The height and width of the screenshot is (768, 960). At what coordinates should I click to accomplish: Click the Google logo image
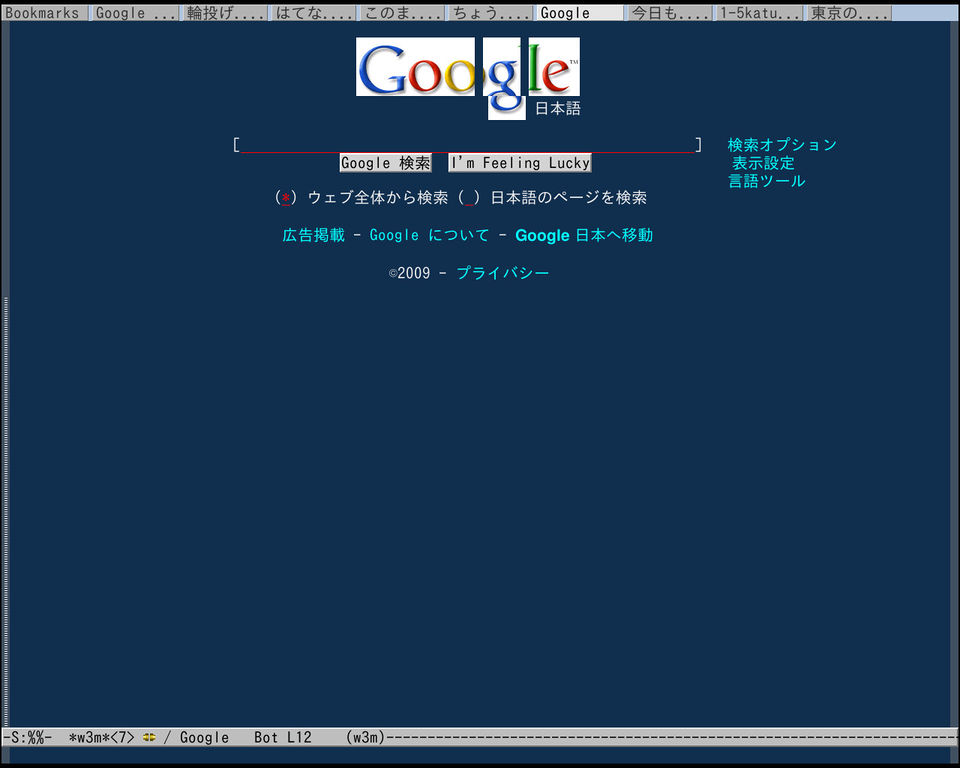tap(468, 77)
